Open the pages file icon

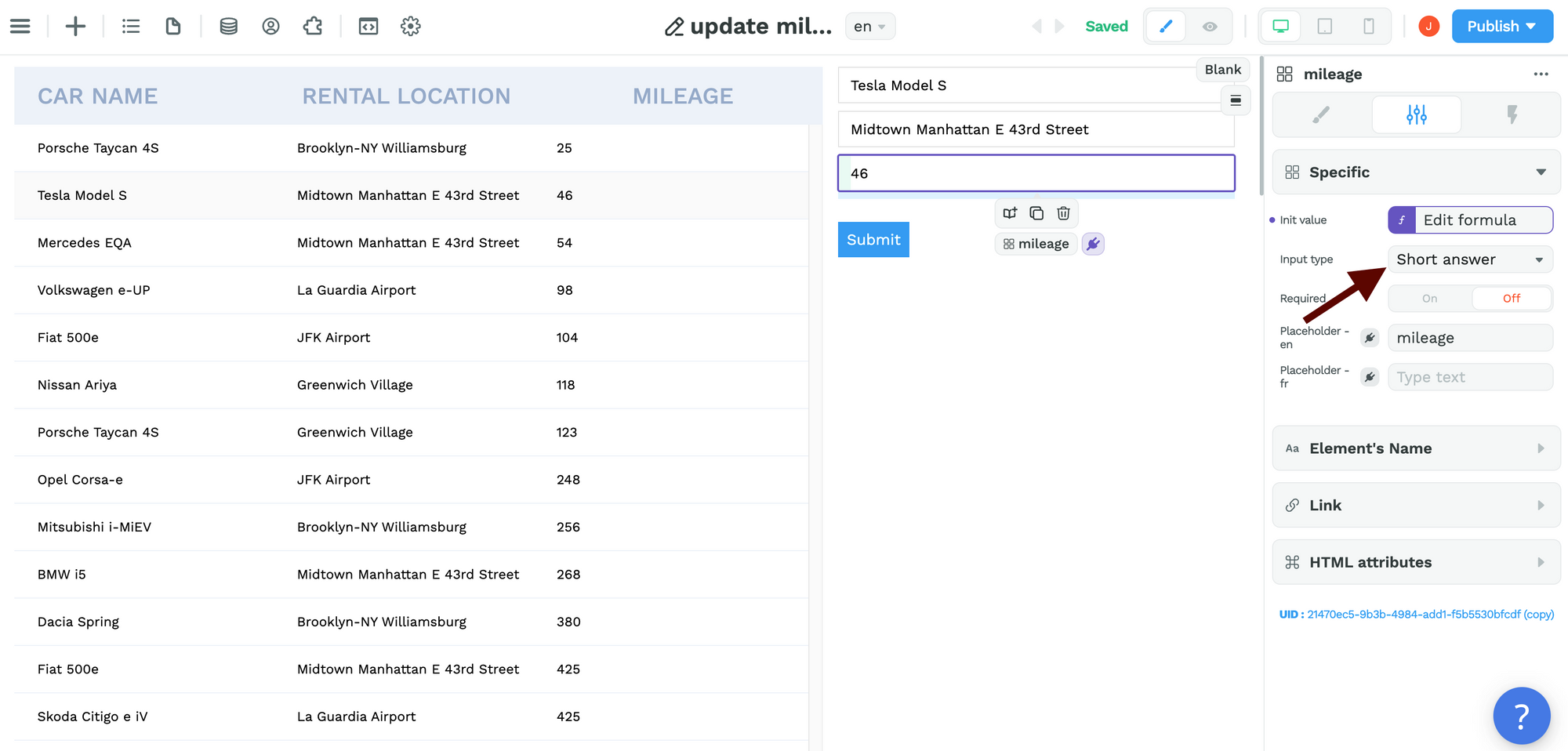[173, 26]
